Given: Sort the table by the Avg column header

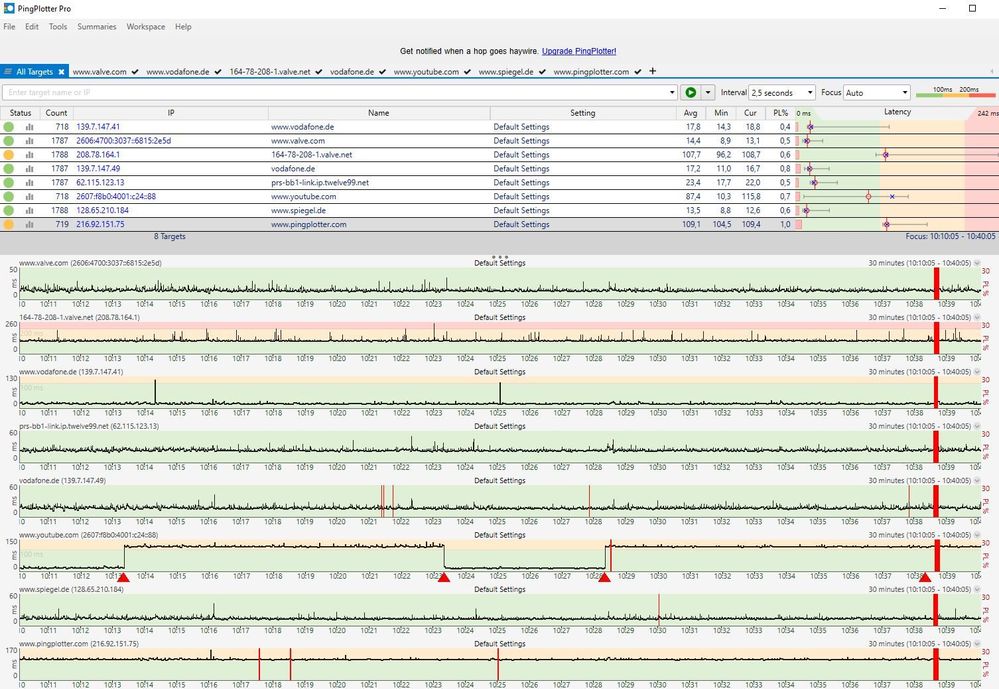Looking at the screenshot, I should tap(690, 113).
